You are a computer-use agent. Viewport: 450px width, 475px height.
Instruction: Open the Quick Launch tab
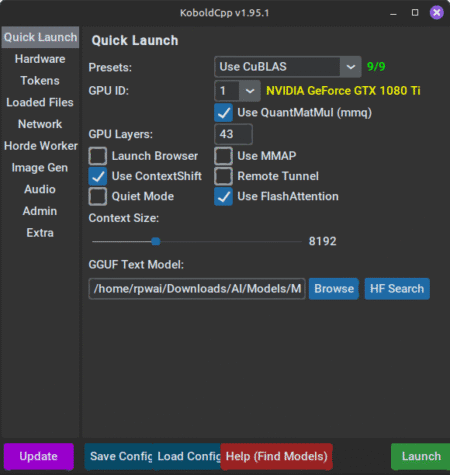point(40,37)
